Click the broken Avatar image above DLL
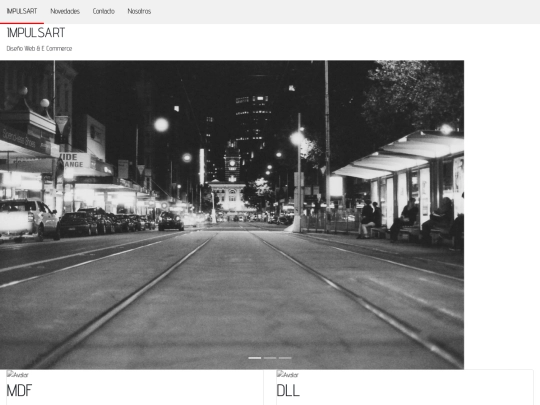The image size is (540, 405). pyautogui.click(x=288, y=374)
